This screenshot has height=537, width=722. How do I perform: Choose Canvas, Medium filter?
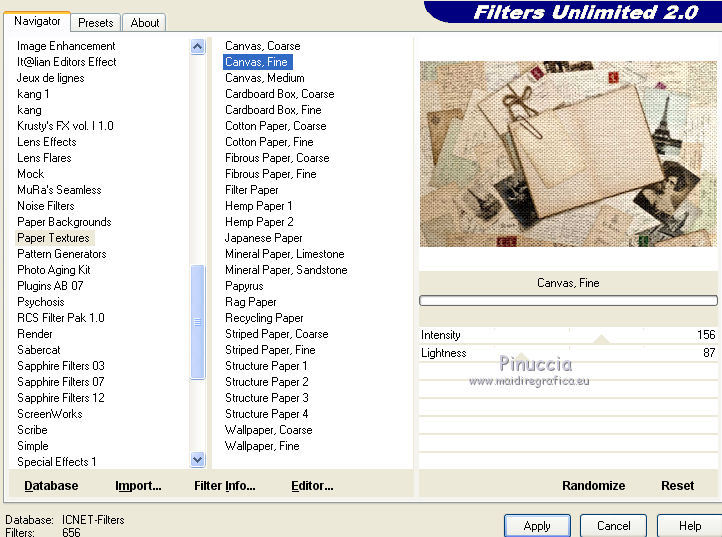click(265, 78)
